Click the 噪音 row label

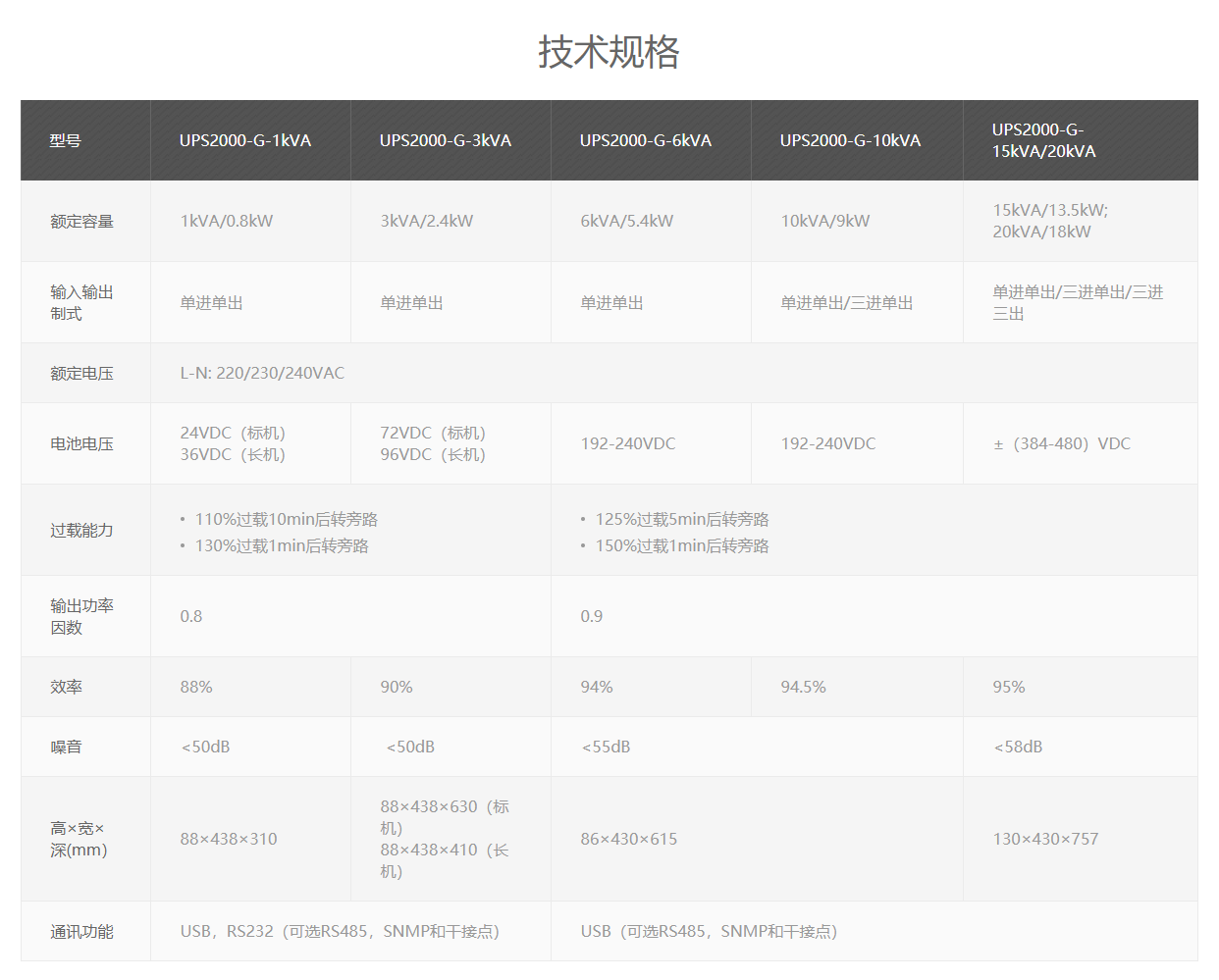[67, 748]
